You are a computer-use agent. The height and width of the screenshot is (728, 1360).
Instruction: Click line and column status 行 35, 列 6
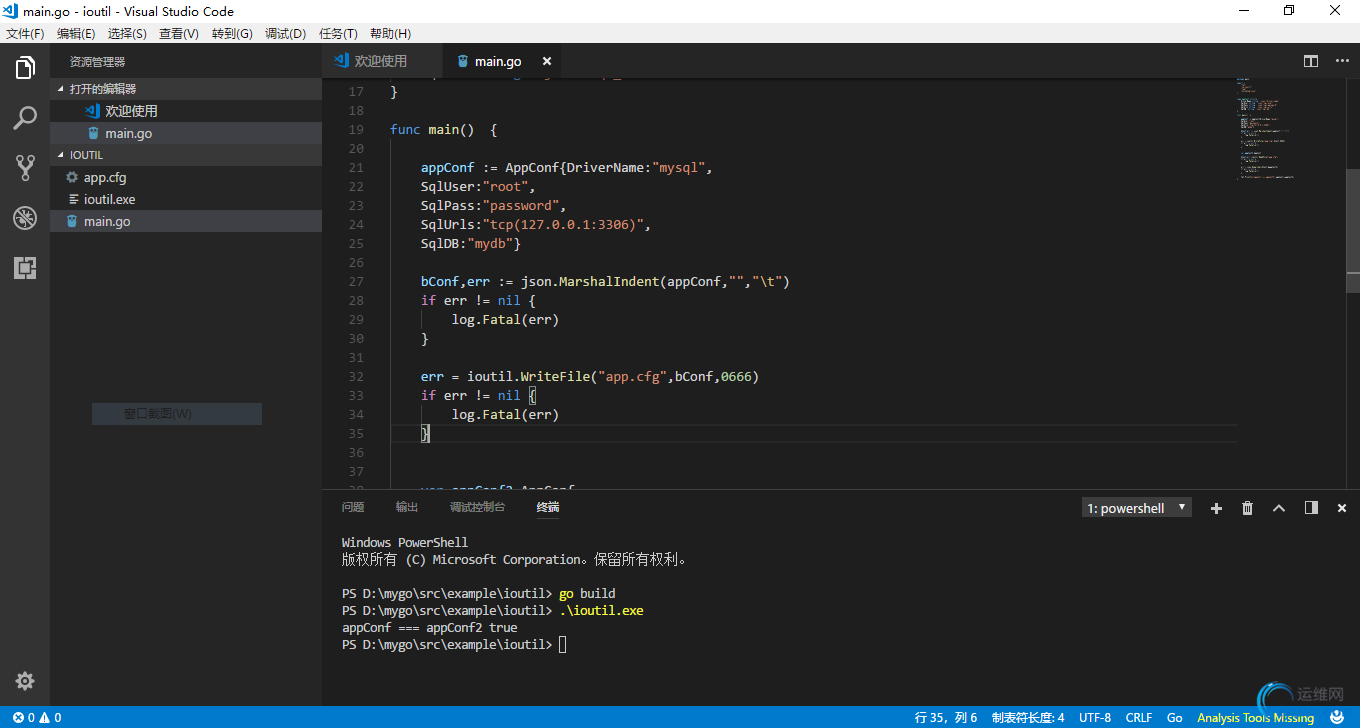click(x=946, y=717)
